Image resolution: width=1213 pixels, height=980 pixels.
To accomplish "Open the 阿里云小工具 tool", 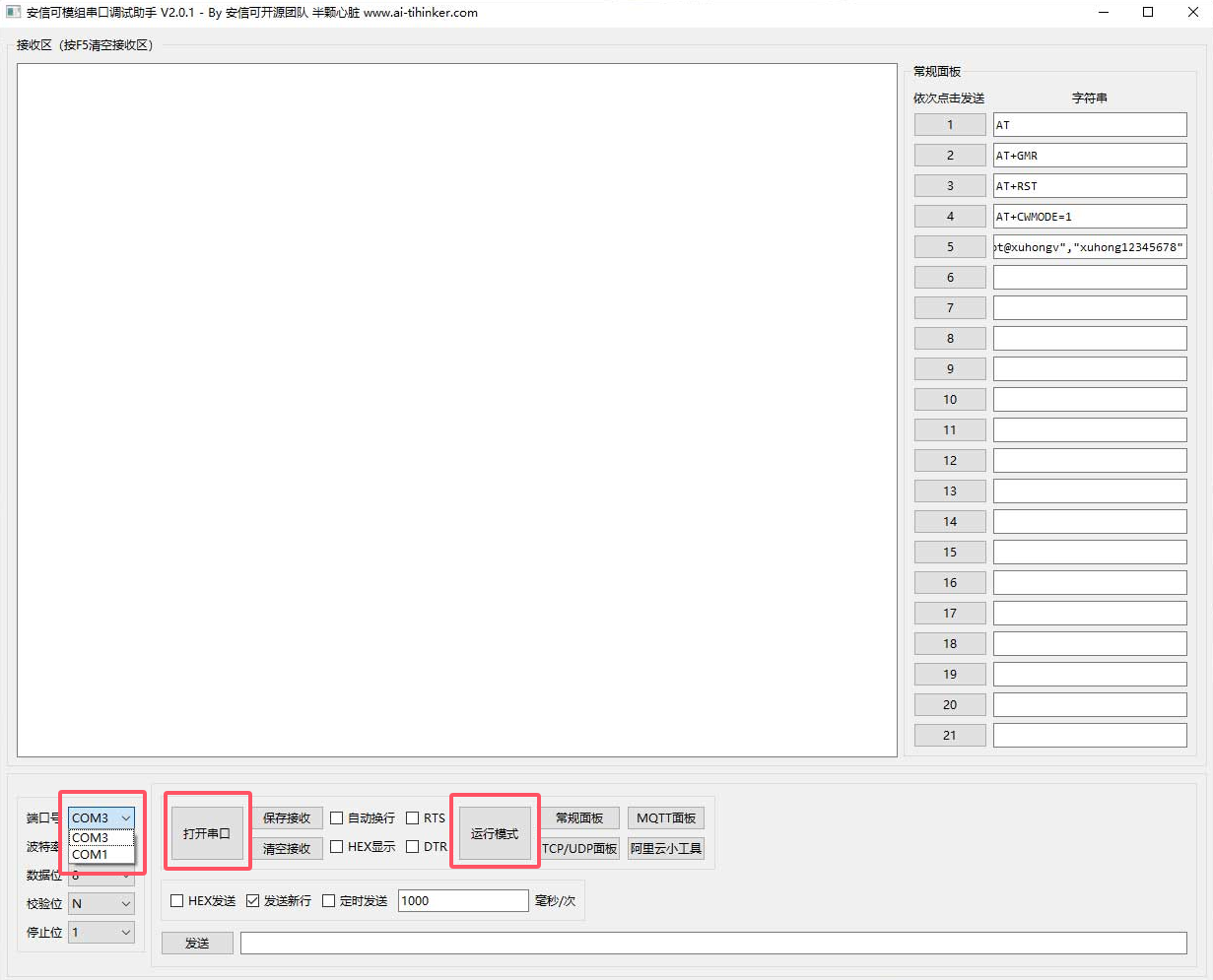I will coord(666,848).
